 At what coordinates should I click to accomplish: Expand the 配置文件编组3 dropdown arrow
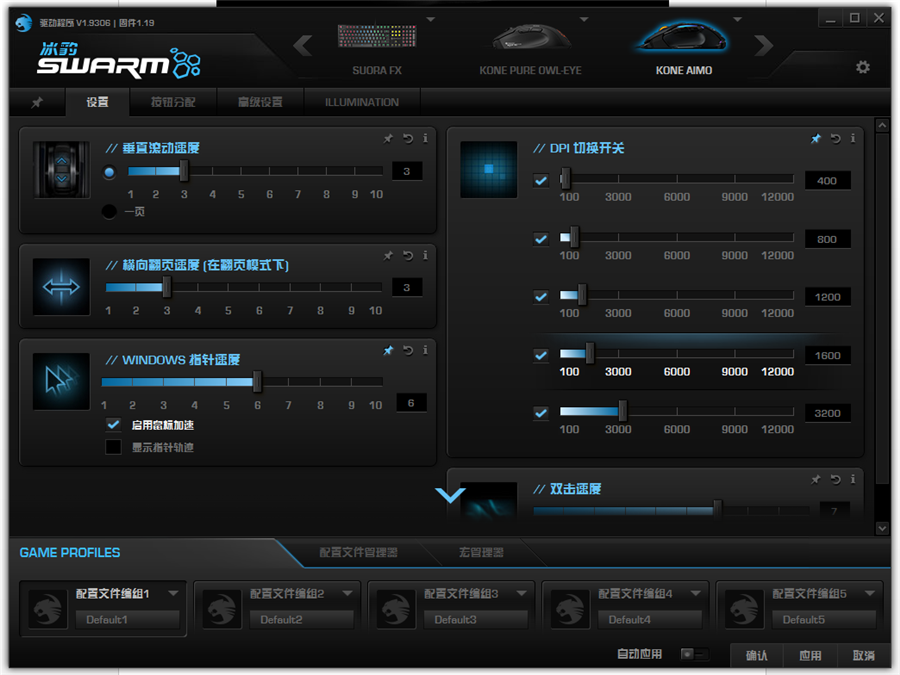click(x=522, y=593)
